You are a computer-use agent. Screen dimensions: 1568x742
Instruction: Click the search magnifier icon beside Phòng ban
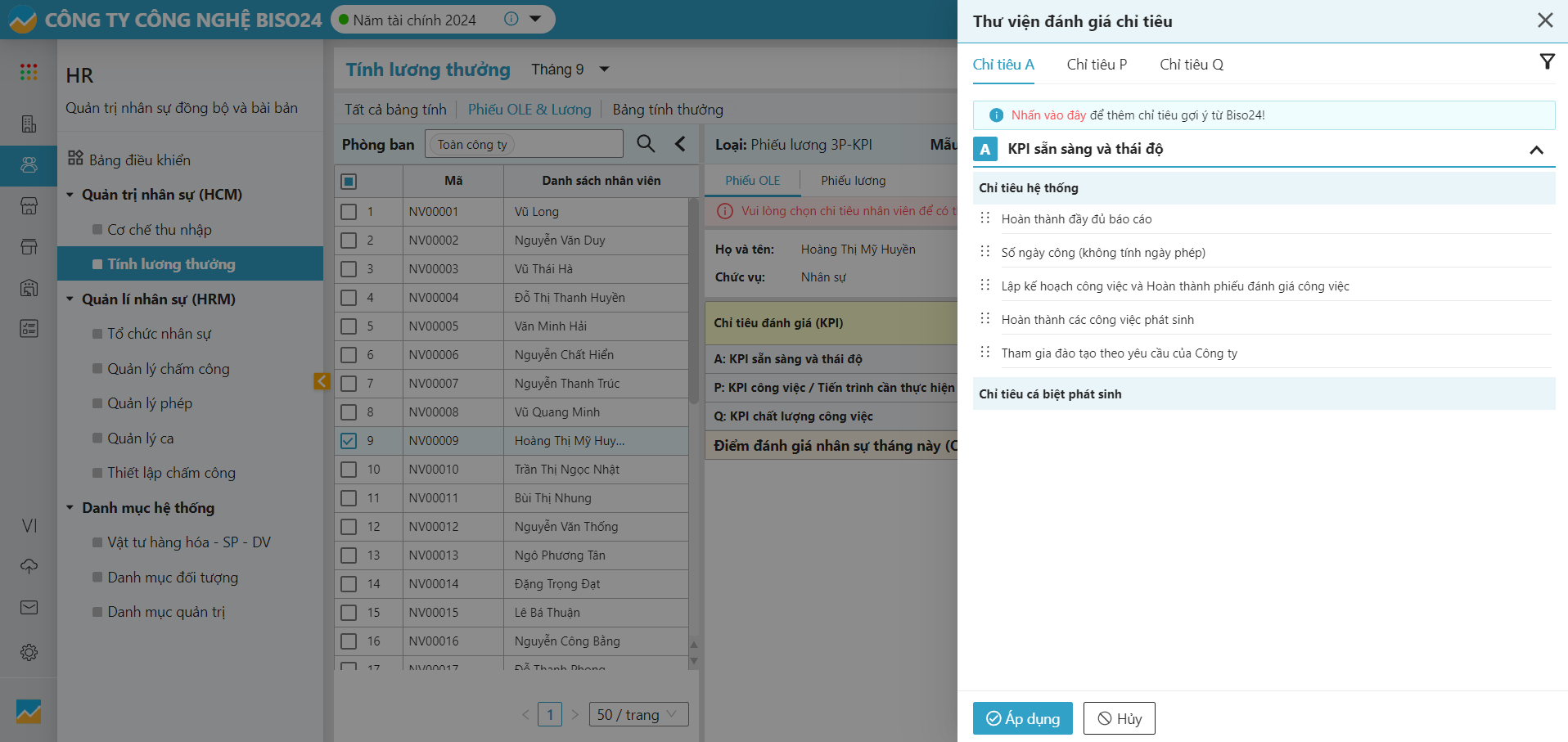point(646,144)
